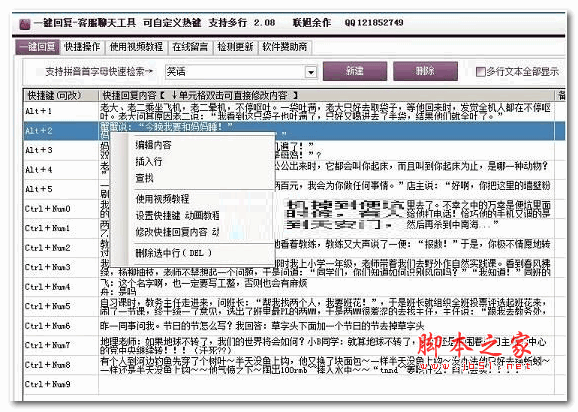Select the Ctrl+Num9 hotkey cell

coord(61,384)
